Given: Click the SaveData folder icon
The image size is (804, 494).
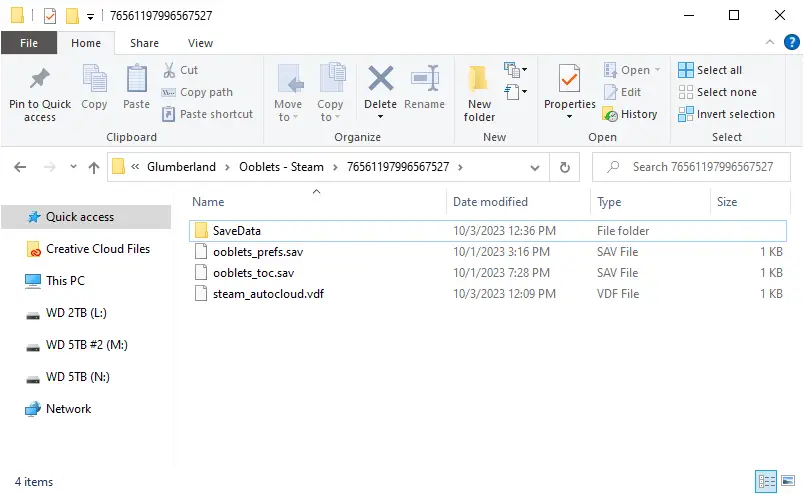Looking at the screenshot, I should point(202,231).
